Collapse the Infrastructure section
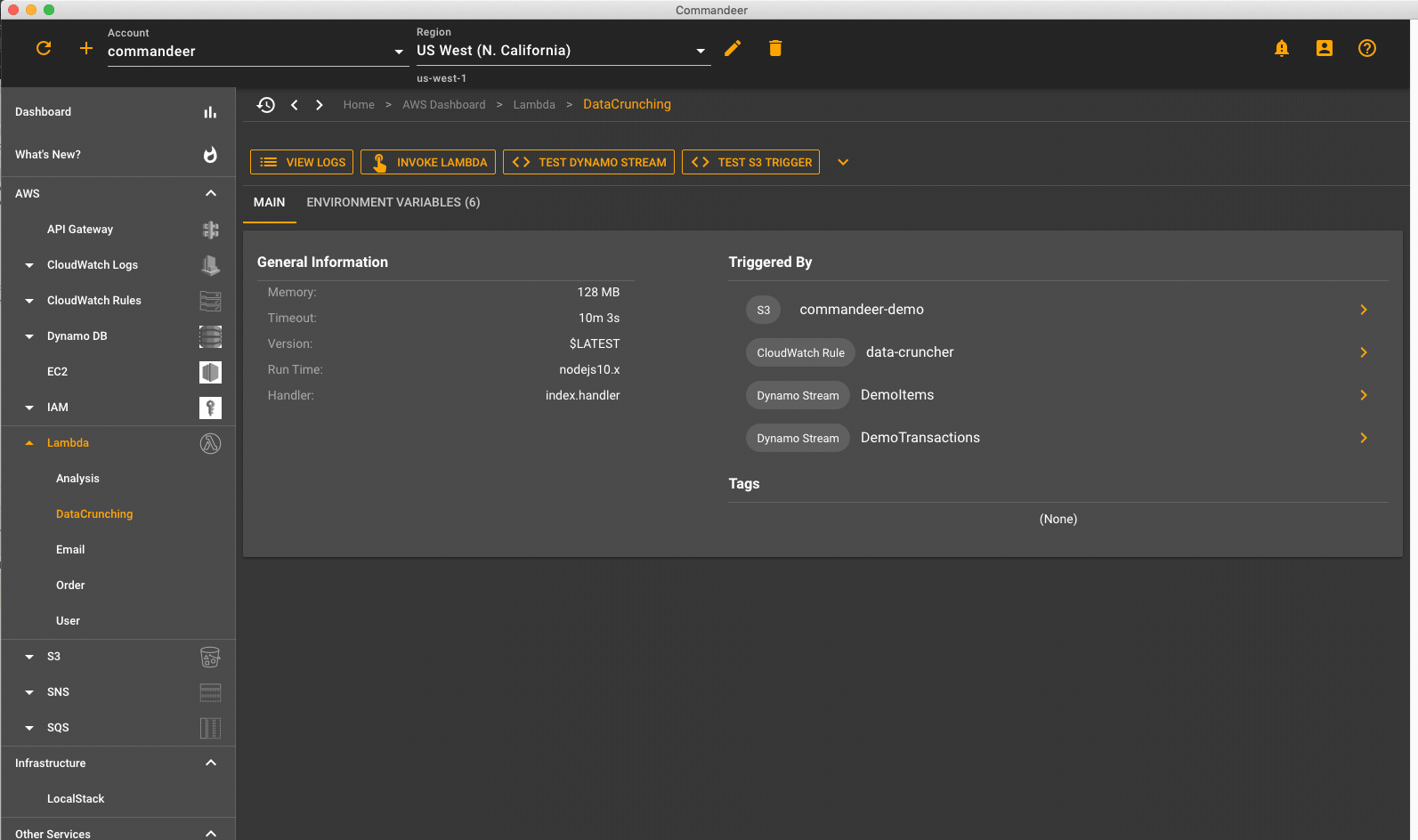Screen dimensions: 1418x840 tap(211, 763)
